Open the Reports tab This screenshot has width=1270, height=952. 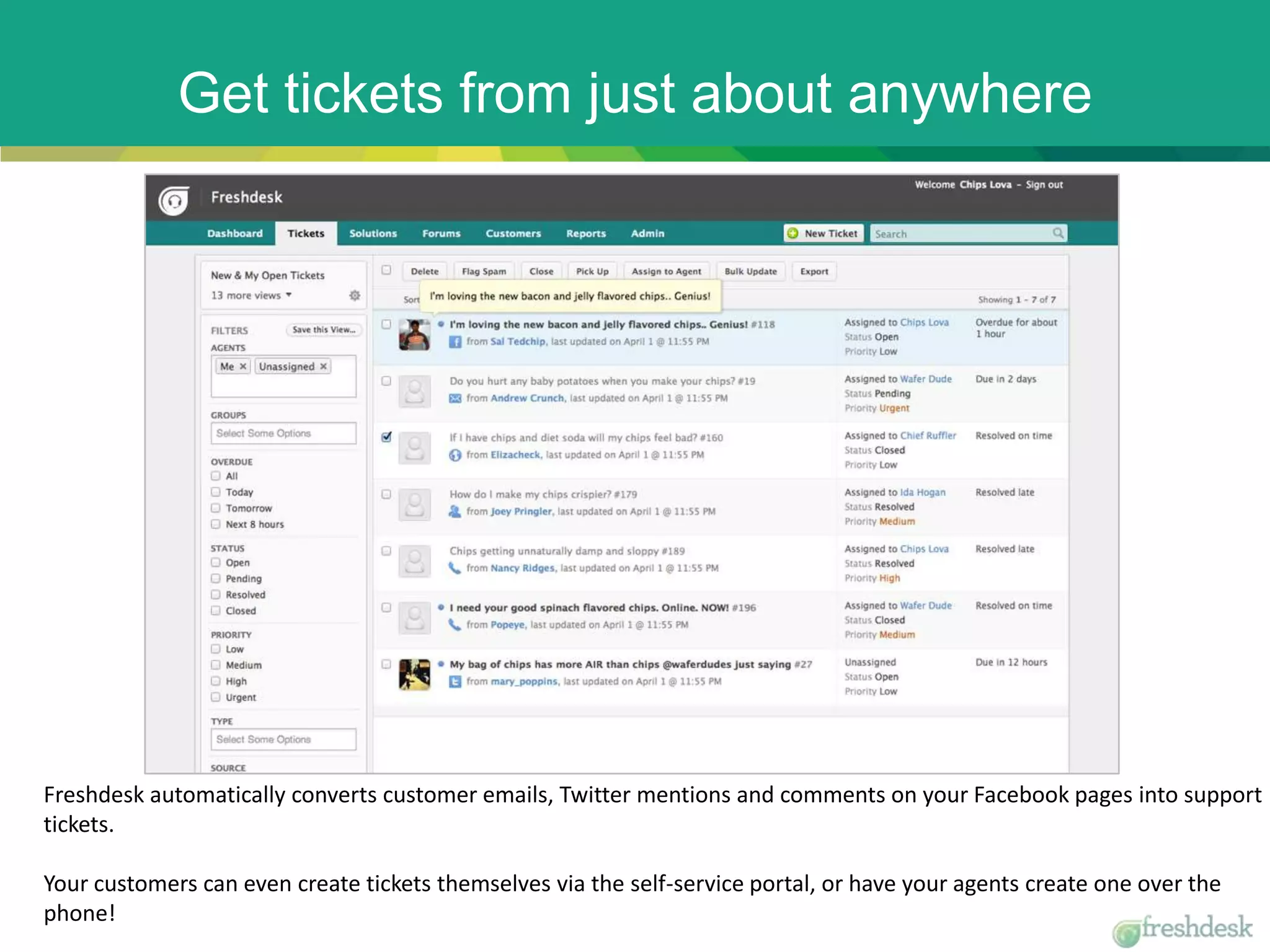pyautogui.click(x=586, y=234)
